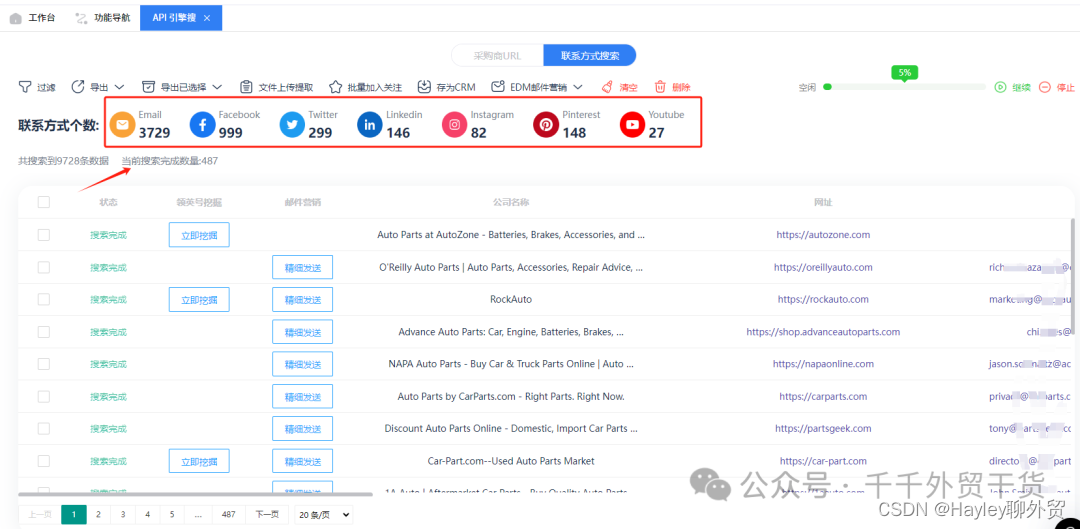Viewport: 1080px width, 529px height.
Task: Go to page 2
Action: [98, 515]
